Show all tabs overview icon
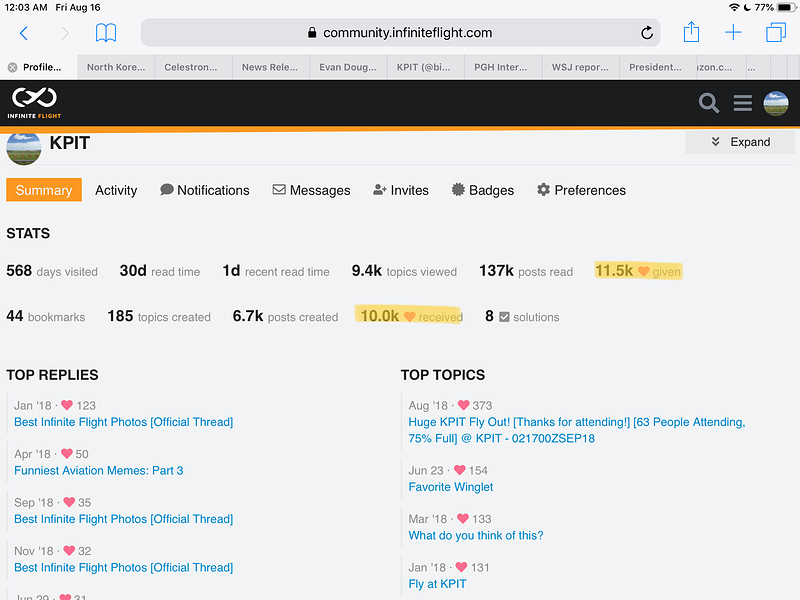 tap(775, 33)
